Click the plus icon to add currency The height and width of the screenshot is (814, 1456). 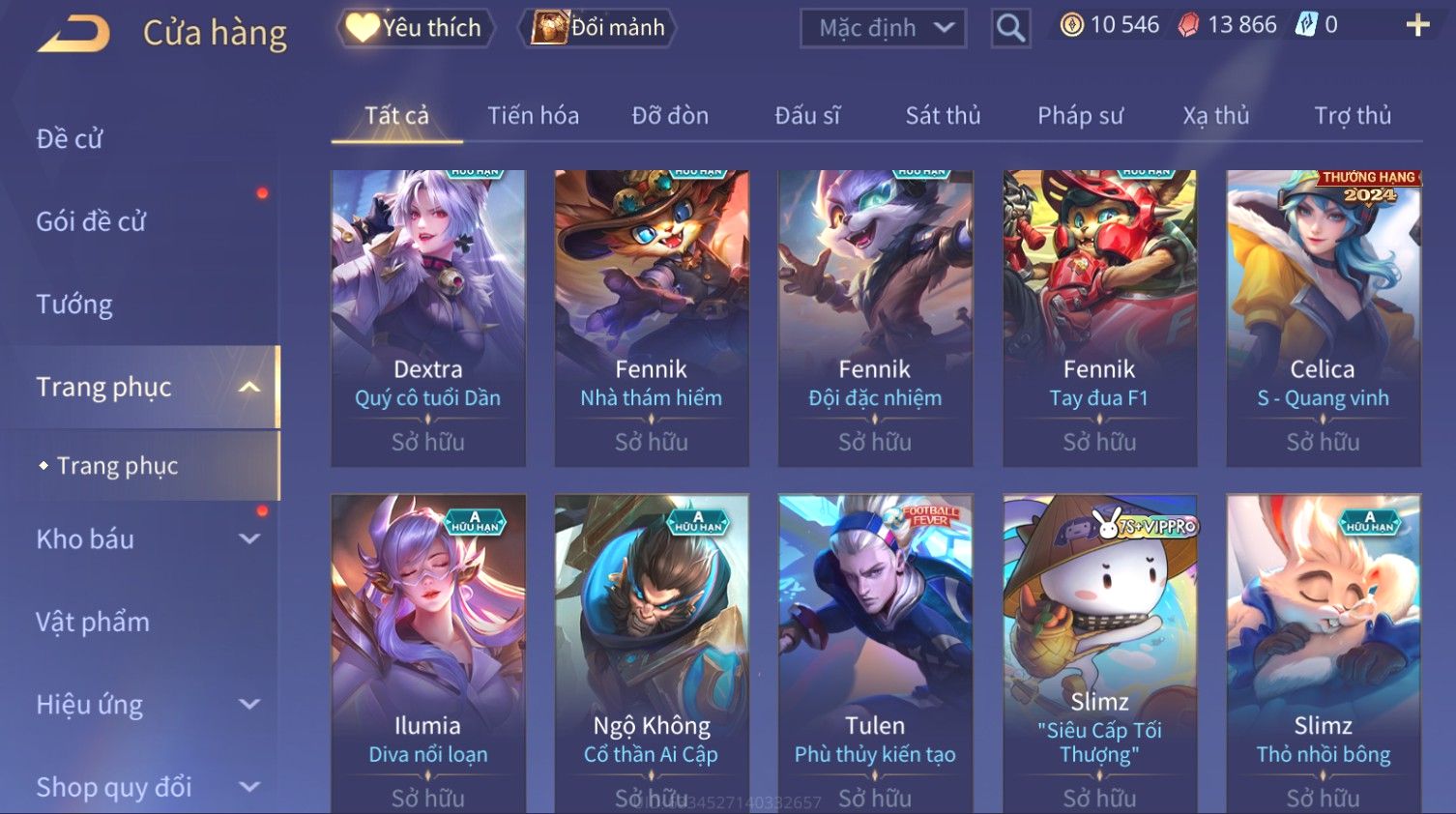pyautogui.click(x=1417, y=25)
